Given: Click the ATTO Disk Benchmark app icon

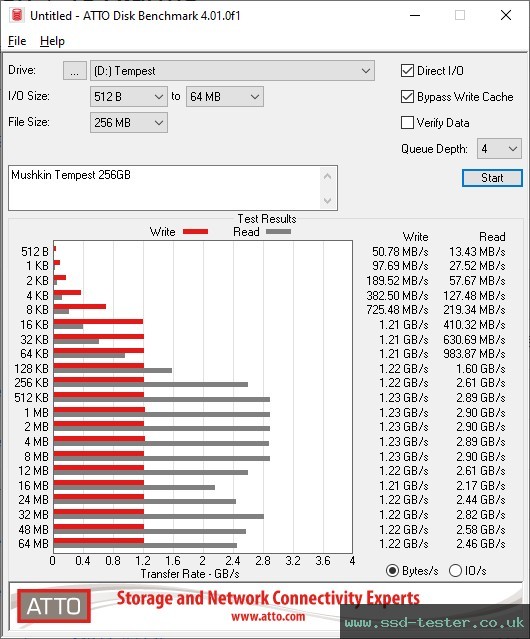Looking at the screenshot, I should 17,15.
